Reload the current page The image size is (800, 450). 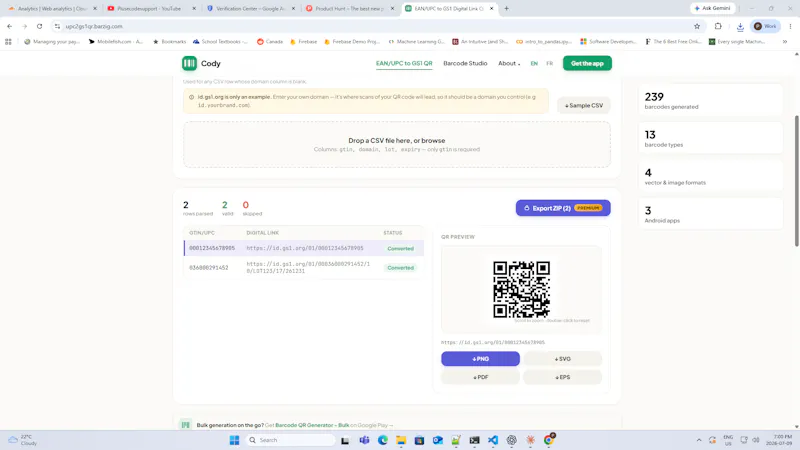pos(39,26)
